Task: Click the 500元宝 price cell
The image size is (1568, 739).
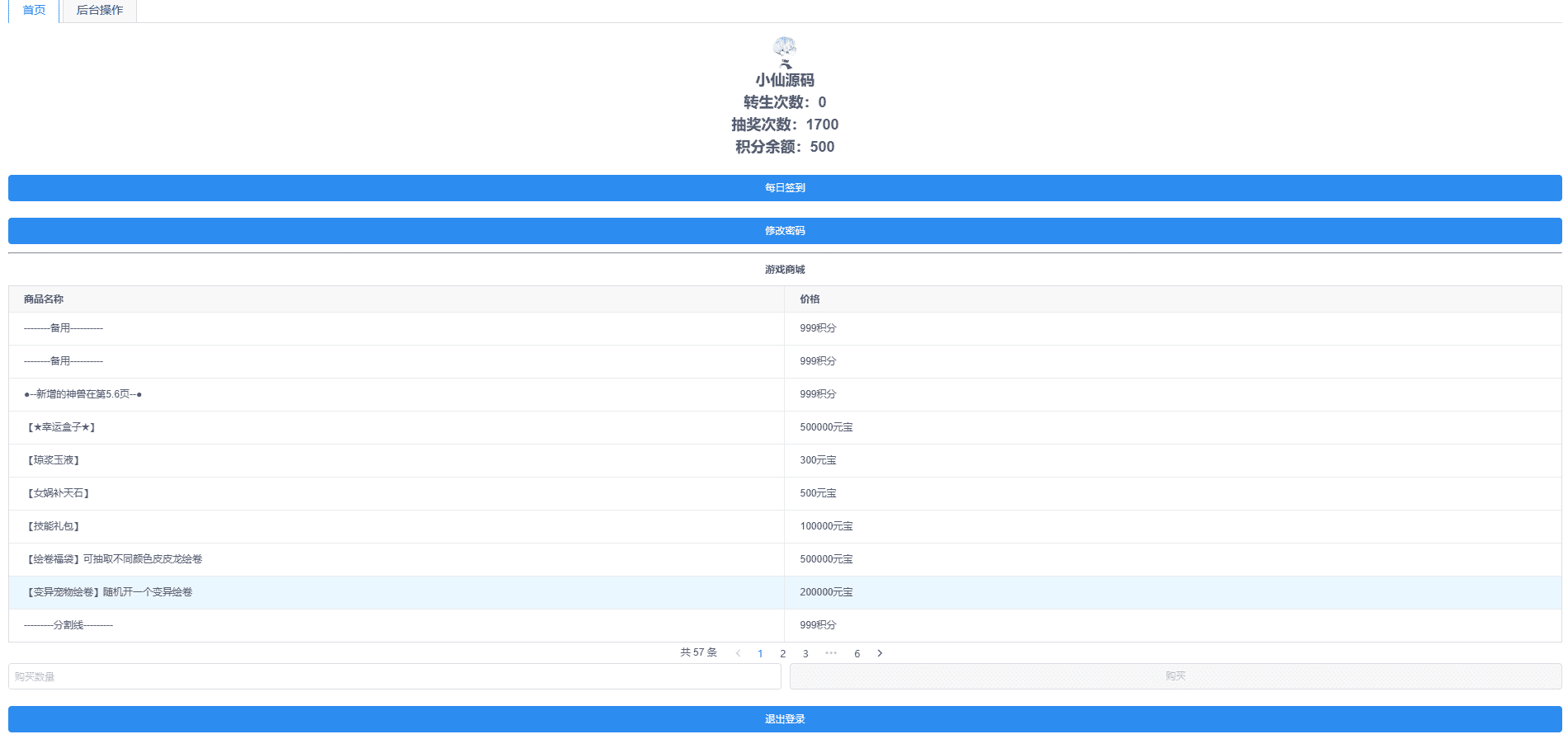Action: coord(1173,493)
